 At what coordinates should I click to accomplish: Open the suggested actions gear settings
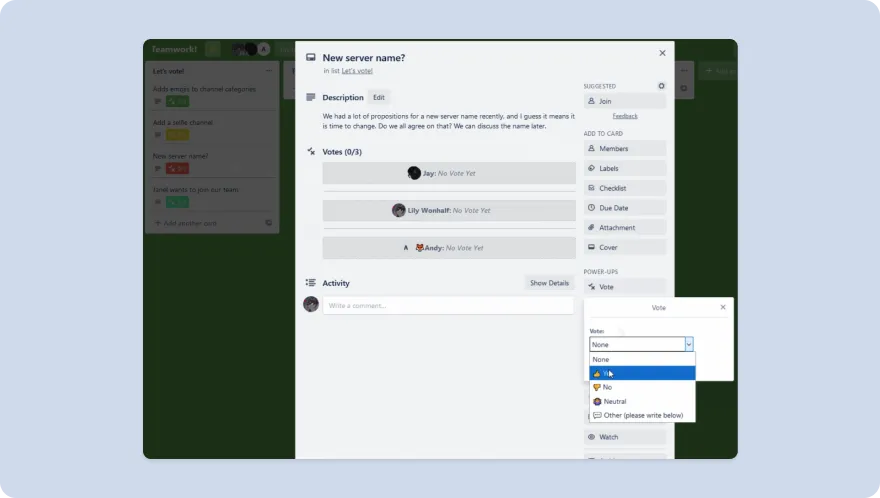(661, 86)
